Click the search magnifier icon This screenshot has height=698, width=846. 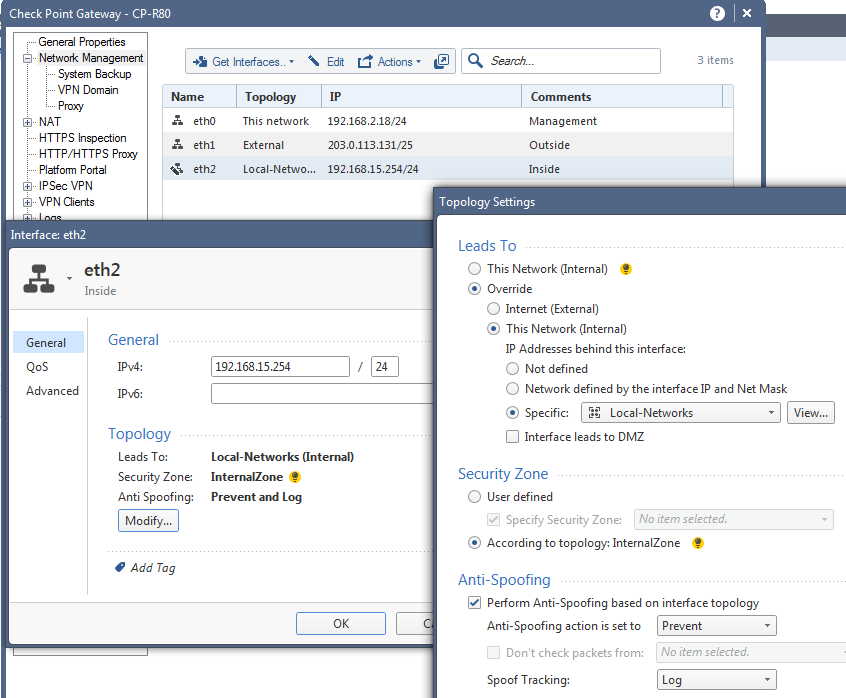(475, 60)
